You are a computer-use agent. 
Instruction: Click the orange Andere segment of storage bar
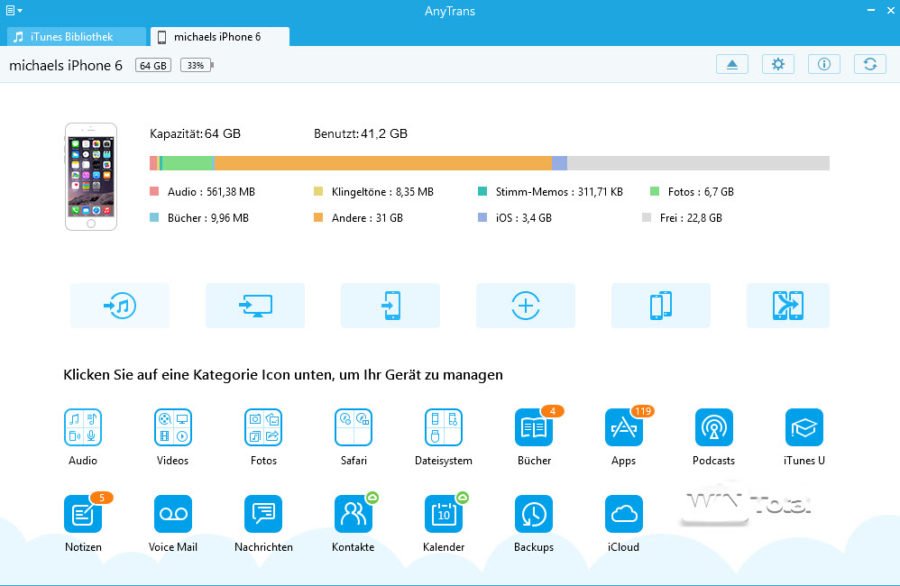tap(383, 163)
